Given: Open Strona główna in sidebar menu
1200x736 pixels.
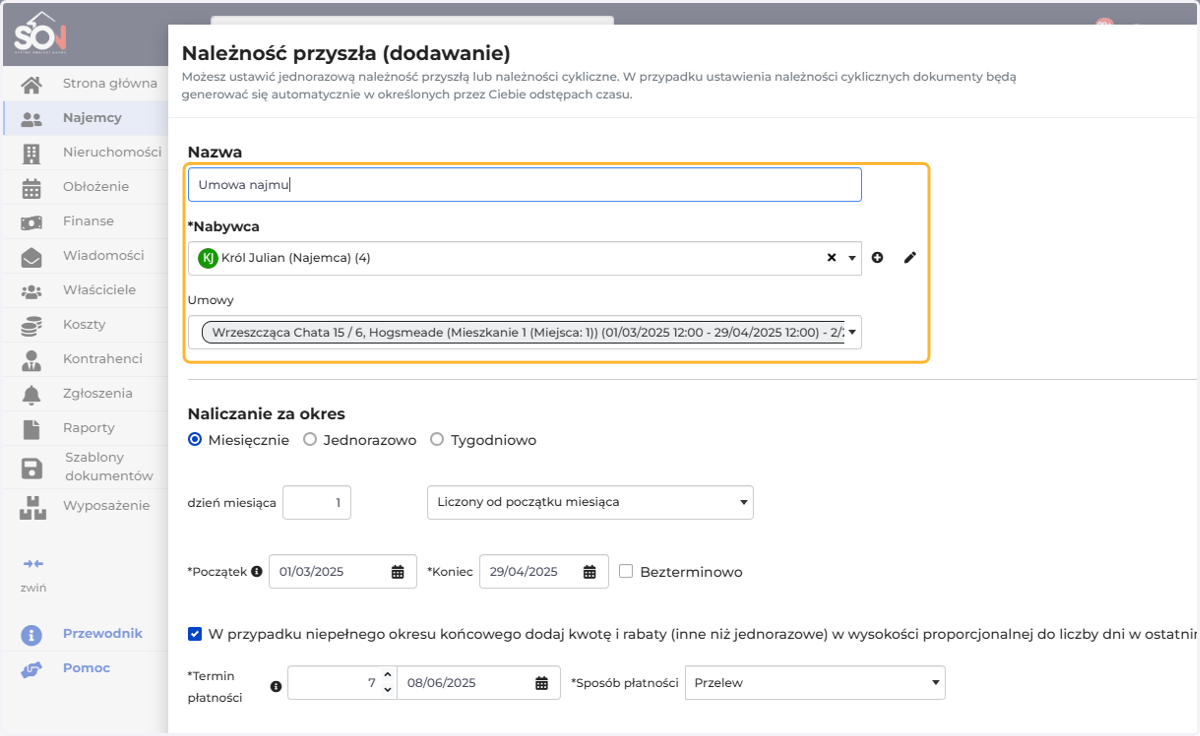Looking at the screenshot, I should (110, 84).
